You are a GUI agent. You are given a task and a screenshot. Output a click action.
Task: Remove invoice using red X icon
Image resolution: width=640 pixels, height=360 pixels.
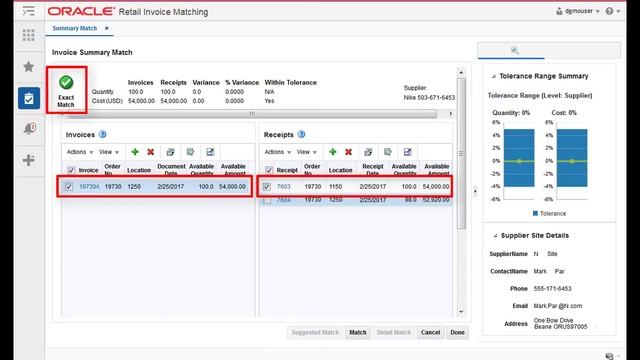tap(151, 152)
